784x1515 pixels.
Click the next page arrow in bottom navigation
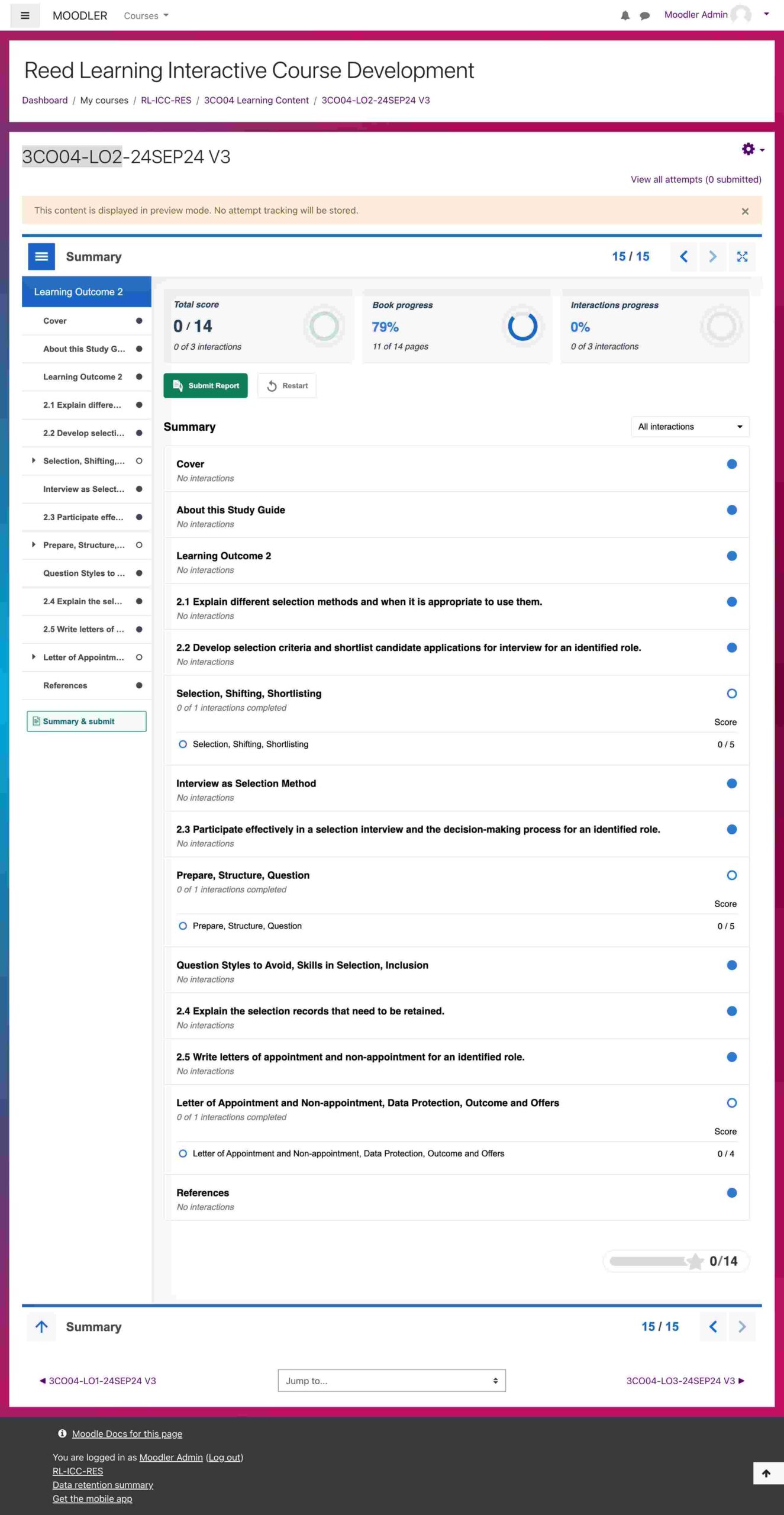click(742, 1326)
